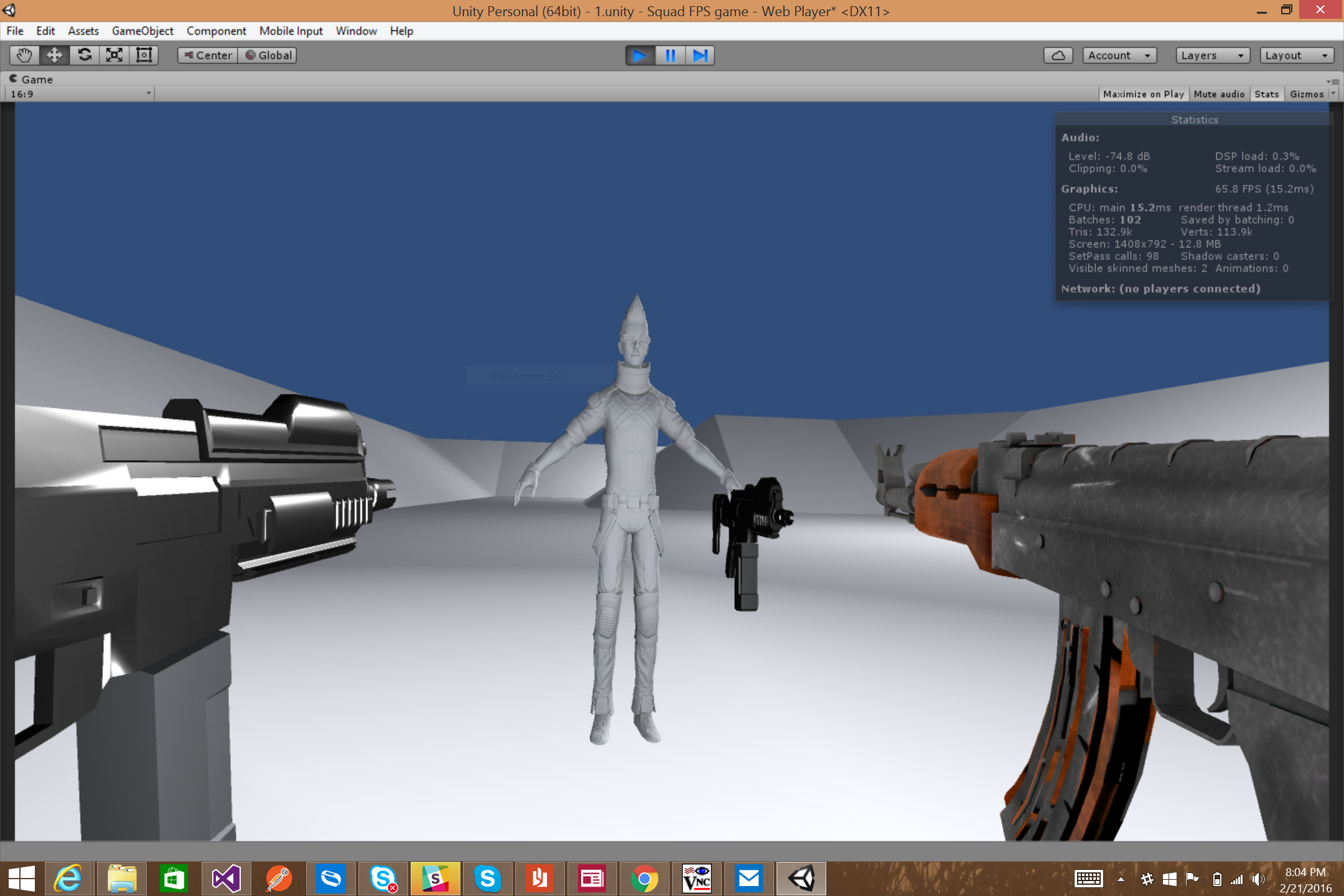The height and width of the screenshot is (896, 1344).
Task: Toggle Mute audio
Action: point(1219,94)
